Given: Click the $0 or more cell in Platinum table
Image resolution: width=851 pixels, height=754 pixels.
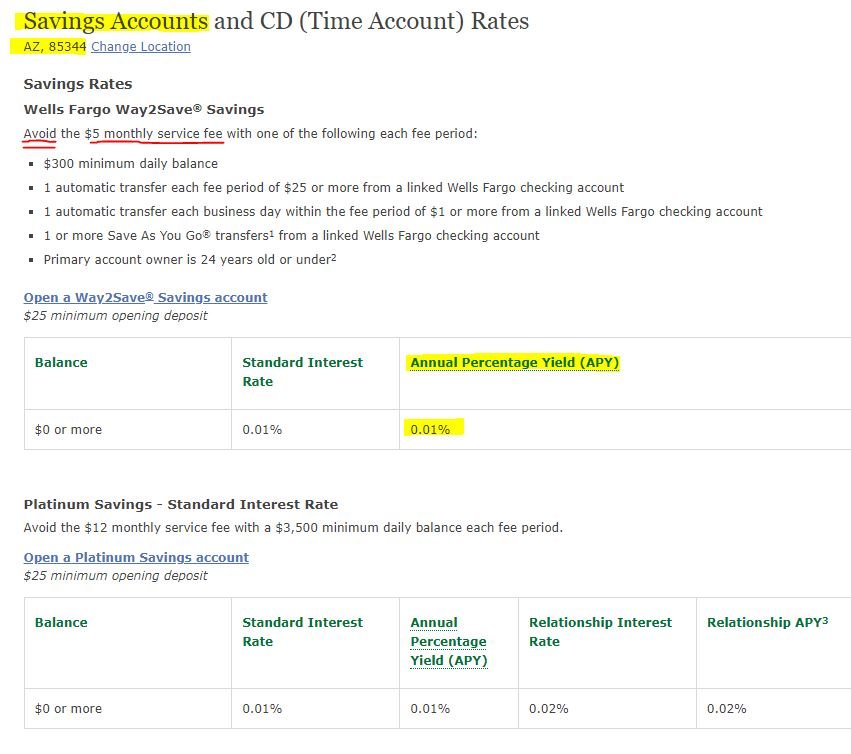Looking at the screenshot, I should click(x=68, y=709).
